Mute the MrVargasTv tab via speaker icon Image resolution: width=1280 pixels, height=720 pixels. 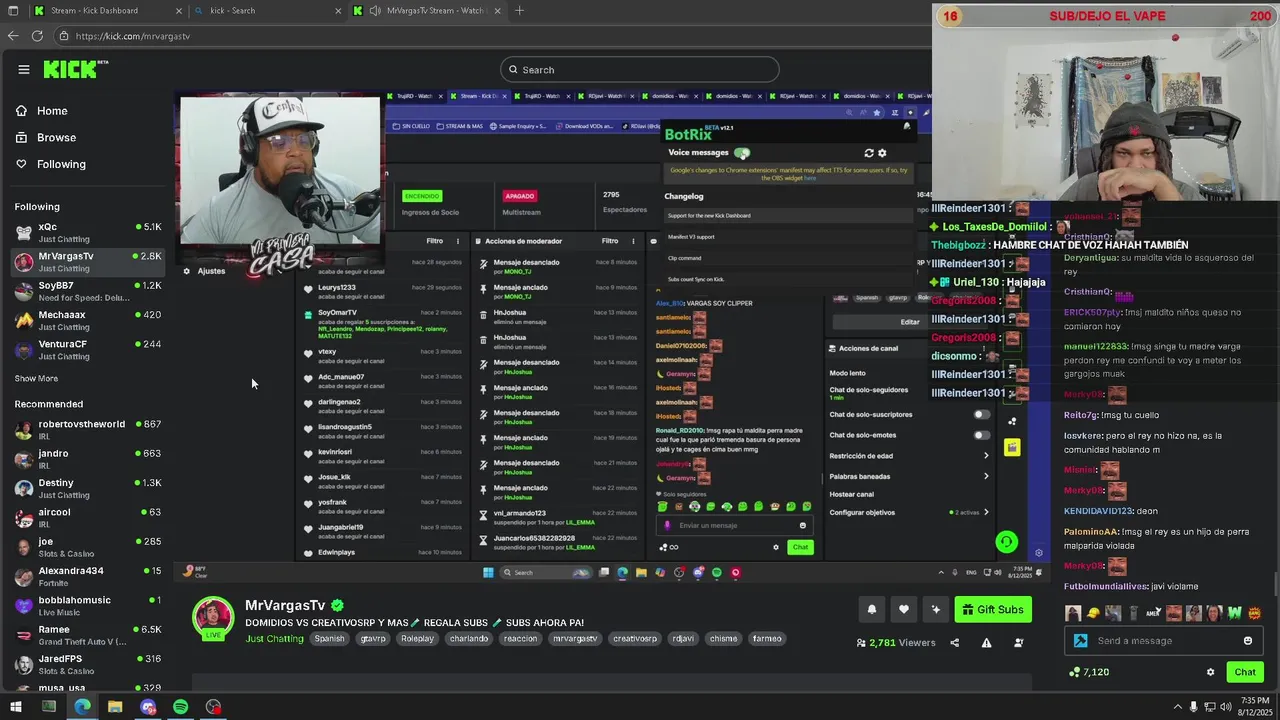(x=375, y=11)
